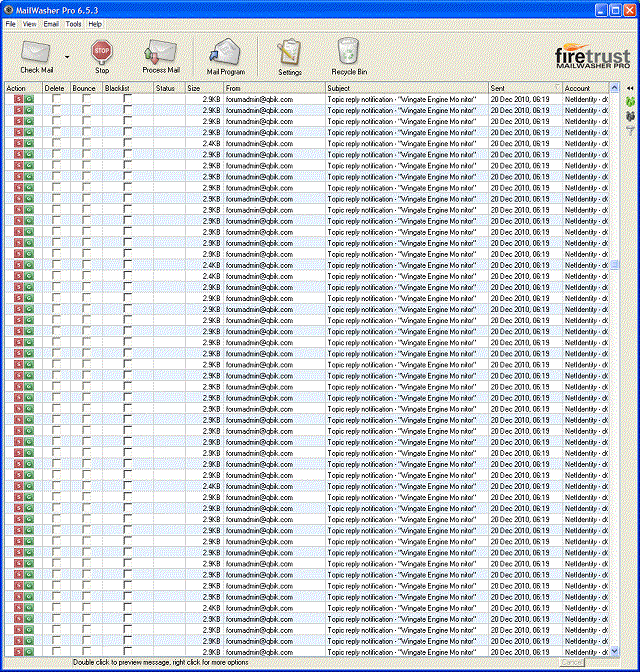This screenshot has height=672, width=640.
Task: Click the scrollbar up arrow
Action: (614, 87)
